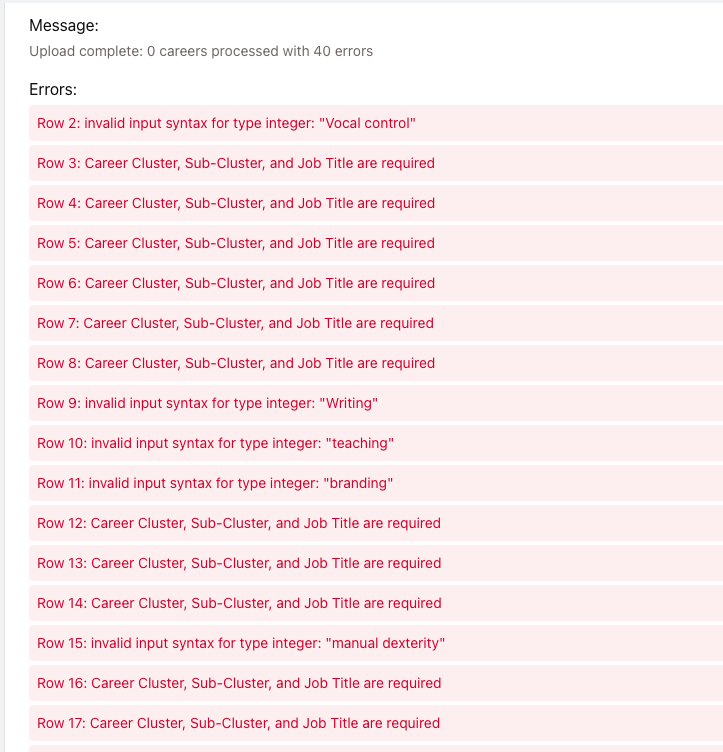Click the Row 8 required fields error
This screenshot has height=752, width=723.
pyautogui.click(x=236, y=363)
